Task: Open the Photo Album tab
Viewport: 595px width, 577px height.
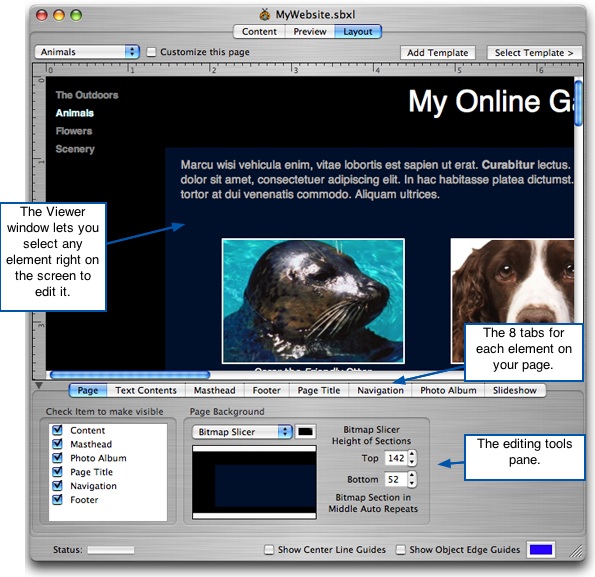Action: click(x=448, y=390)
